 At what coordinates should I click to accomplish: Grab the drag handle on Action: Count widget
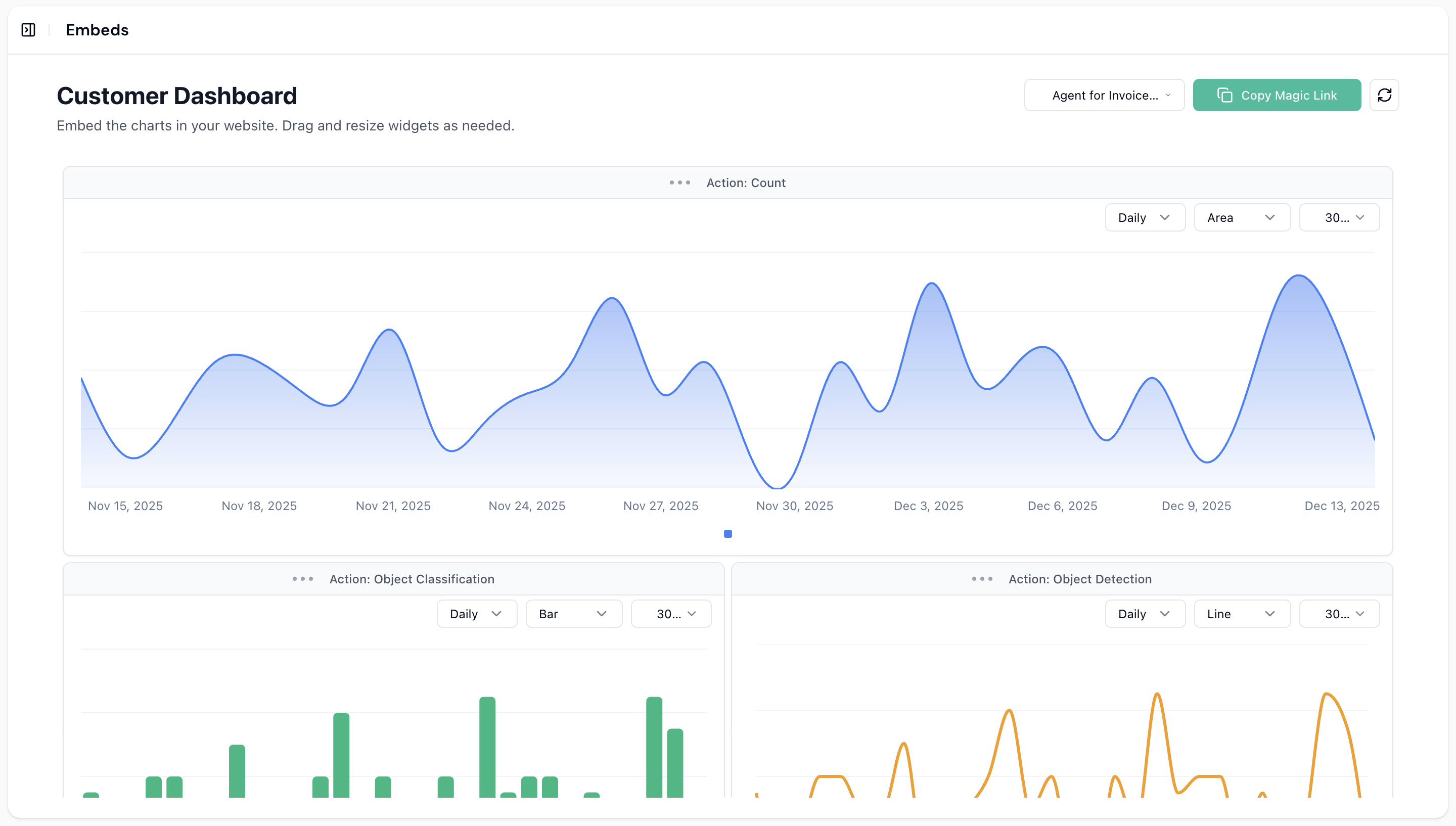[x=679, y=182]
